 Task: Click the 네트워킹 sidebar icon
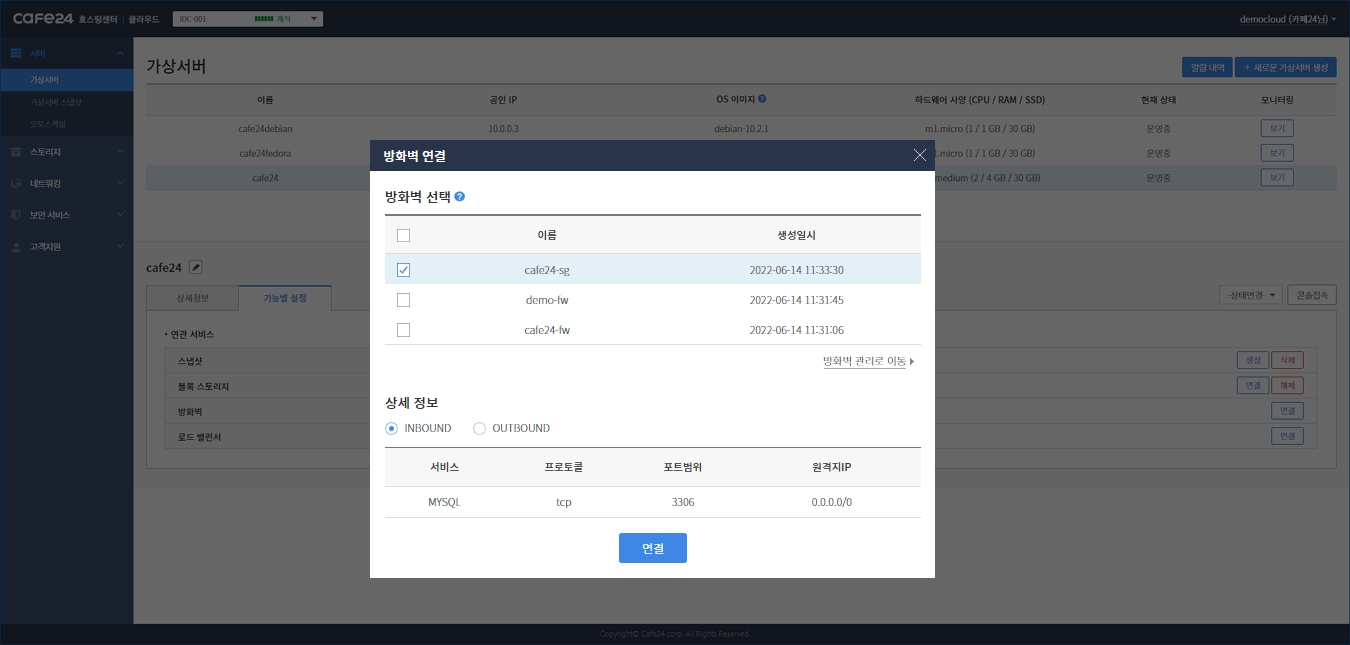click(x=16, y=184)
